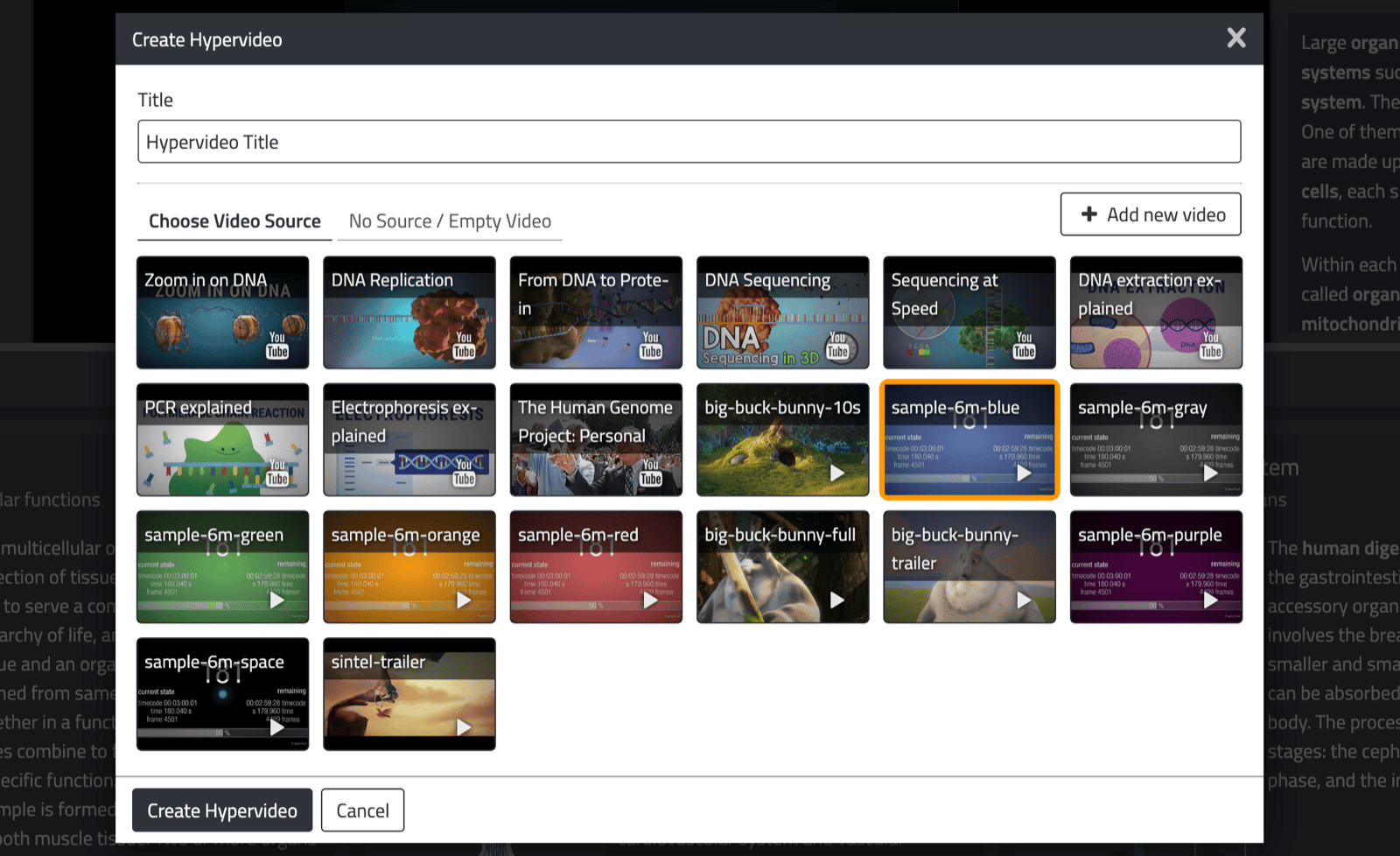Open the No Source / Empty Video tab
1400x856 pixels.
[x=450, y=221]
